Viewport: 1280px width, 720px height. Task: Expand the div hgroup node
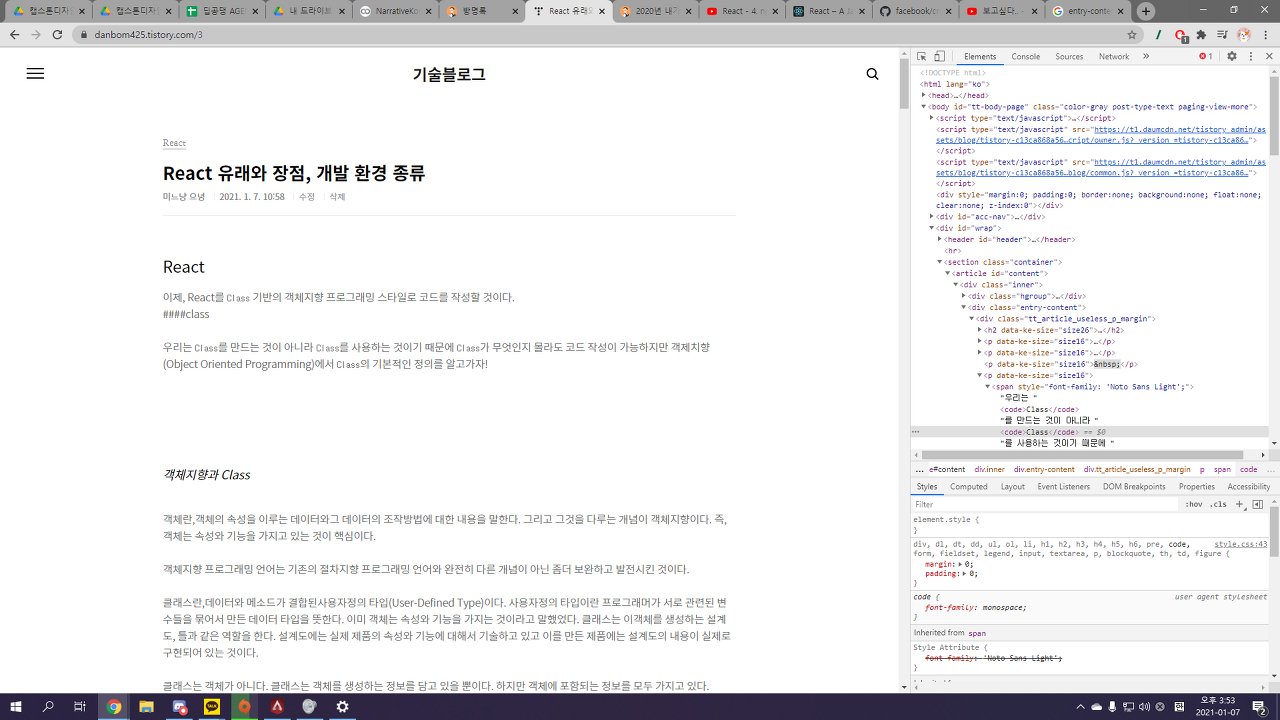tap(964, 296)
